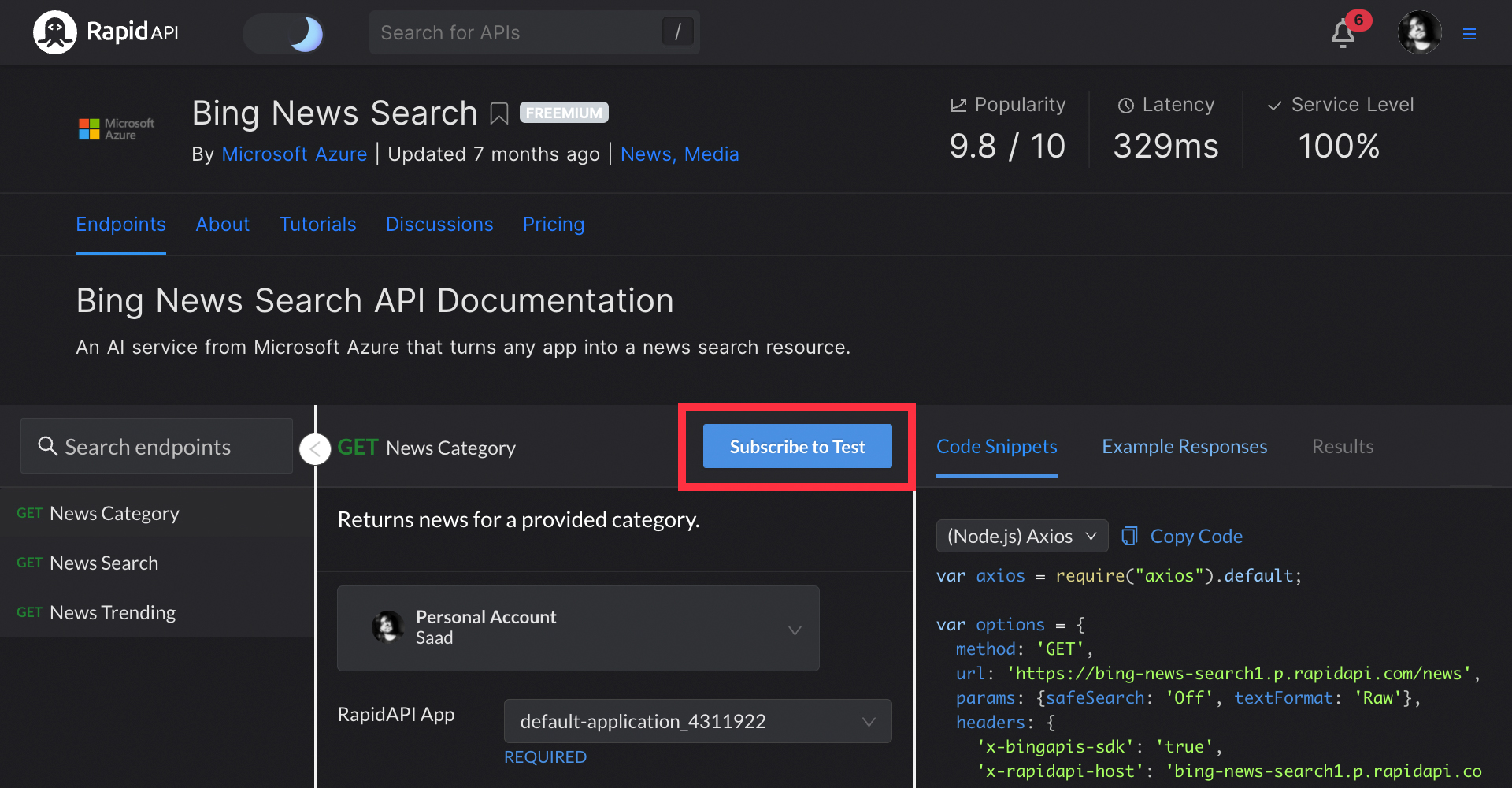Open the Pricing tab
The image size is (1512, 788).
pyautogui.click(x=554, y=225)
